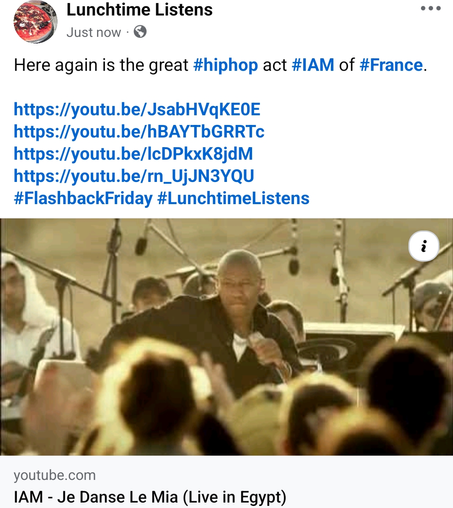Image resolution: width=453 pixels, height=508 pixels.
Task: Click the public globe privacy icon
Action: click(x=140, y=32)
